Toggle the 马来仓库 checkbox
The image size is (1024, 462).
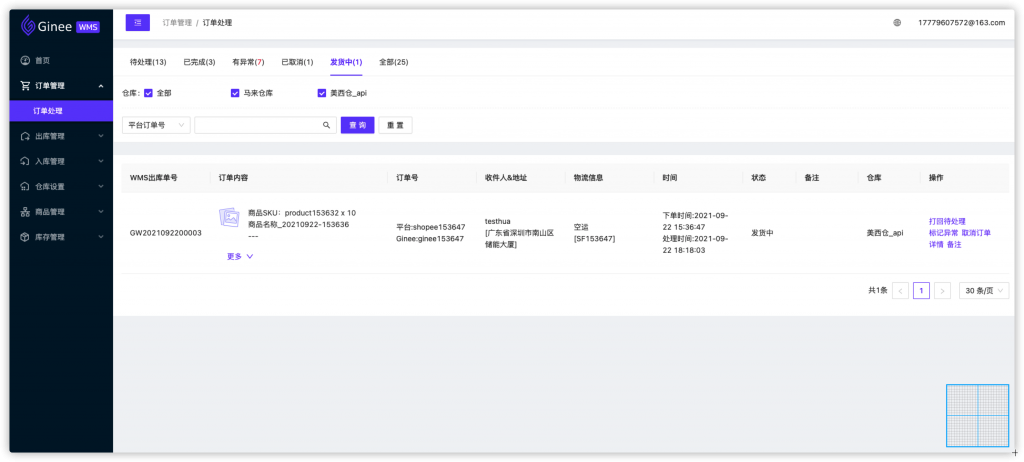coord(235,93)
